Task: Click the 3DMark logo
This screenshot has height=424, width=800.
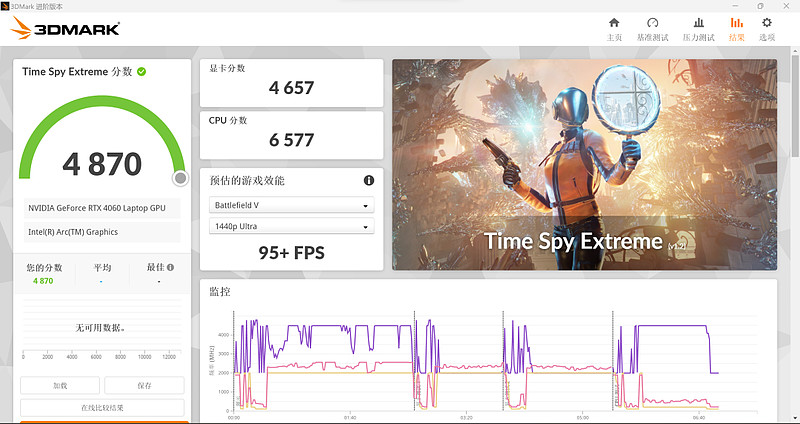Action: [65, 29]
